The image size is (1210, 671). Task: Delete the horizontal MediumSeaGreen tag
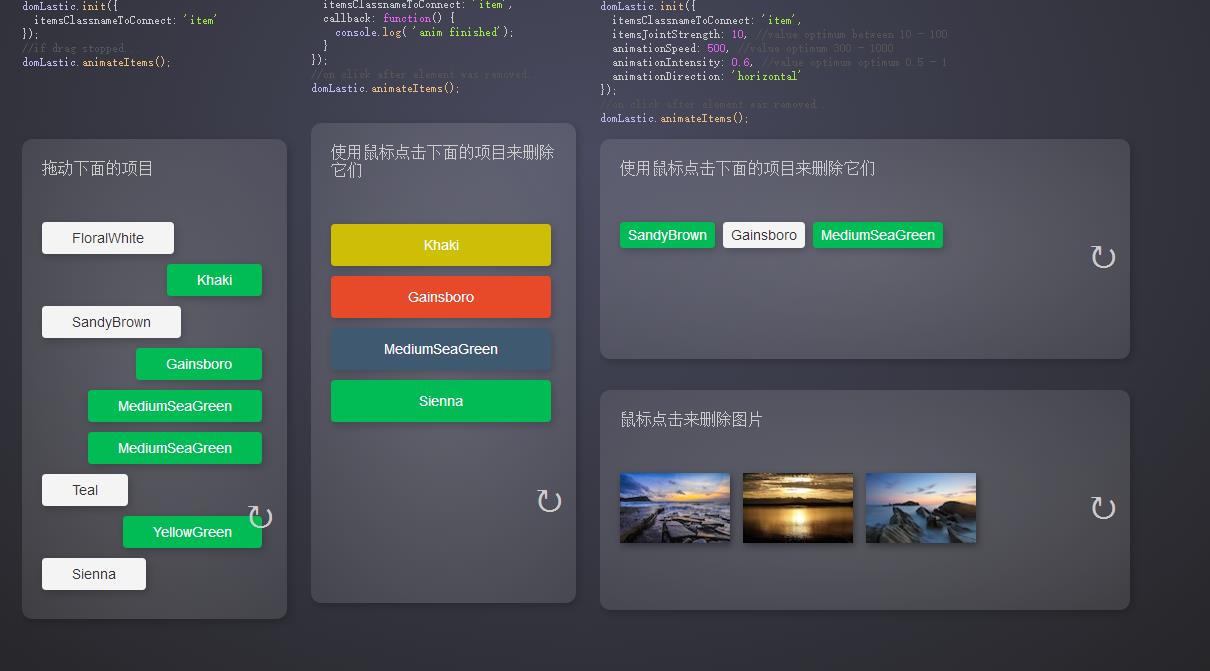(x=878, y=235)
